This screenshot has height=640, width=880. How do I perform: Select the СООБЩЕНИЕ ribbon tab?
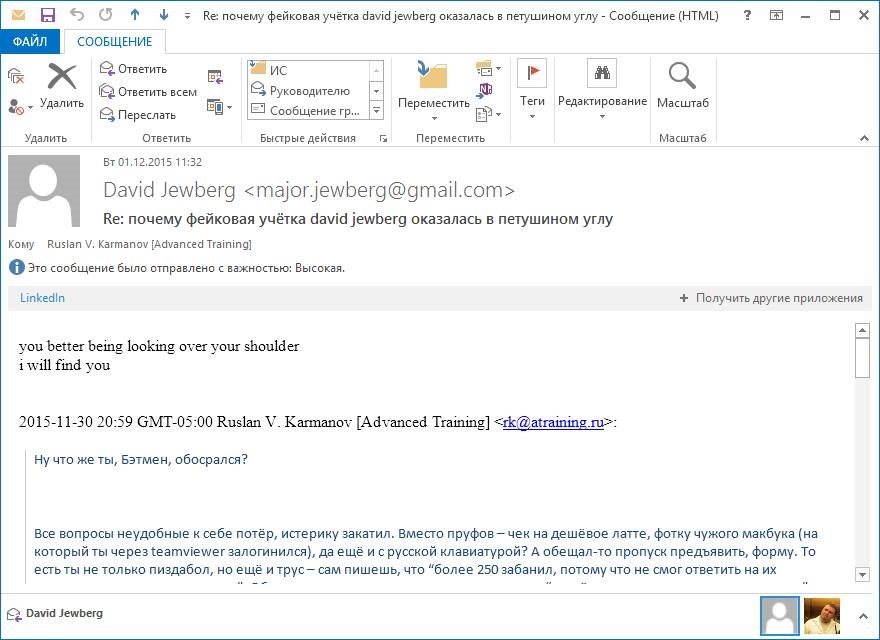[114, 42]
